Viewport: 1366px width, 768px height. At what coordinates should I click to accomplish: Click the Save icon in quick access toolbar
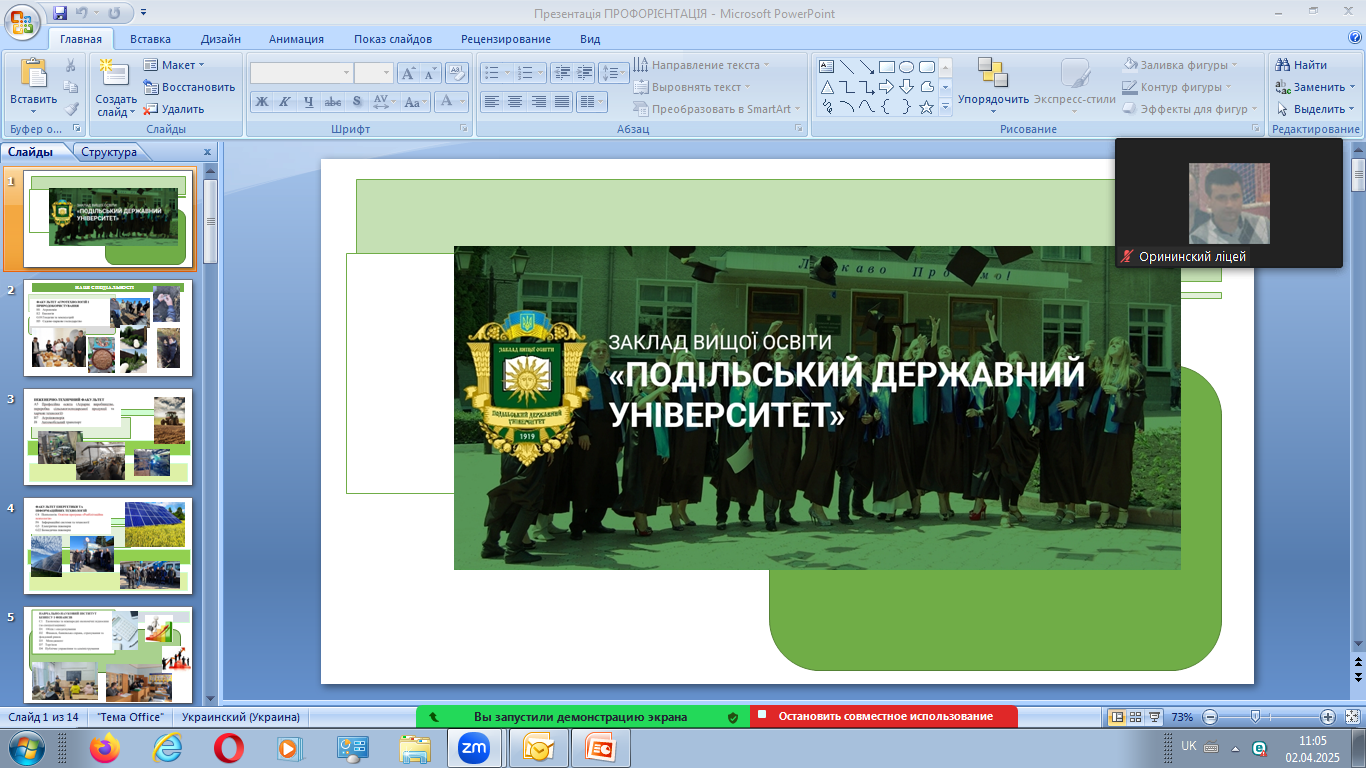(60, 13)
